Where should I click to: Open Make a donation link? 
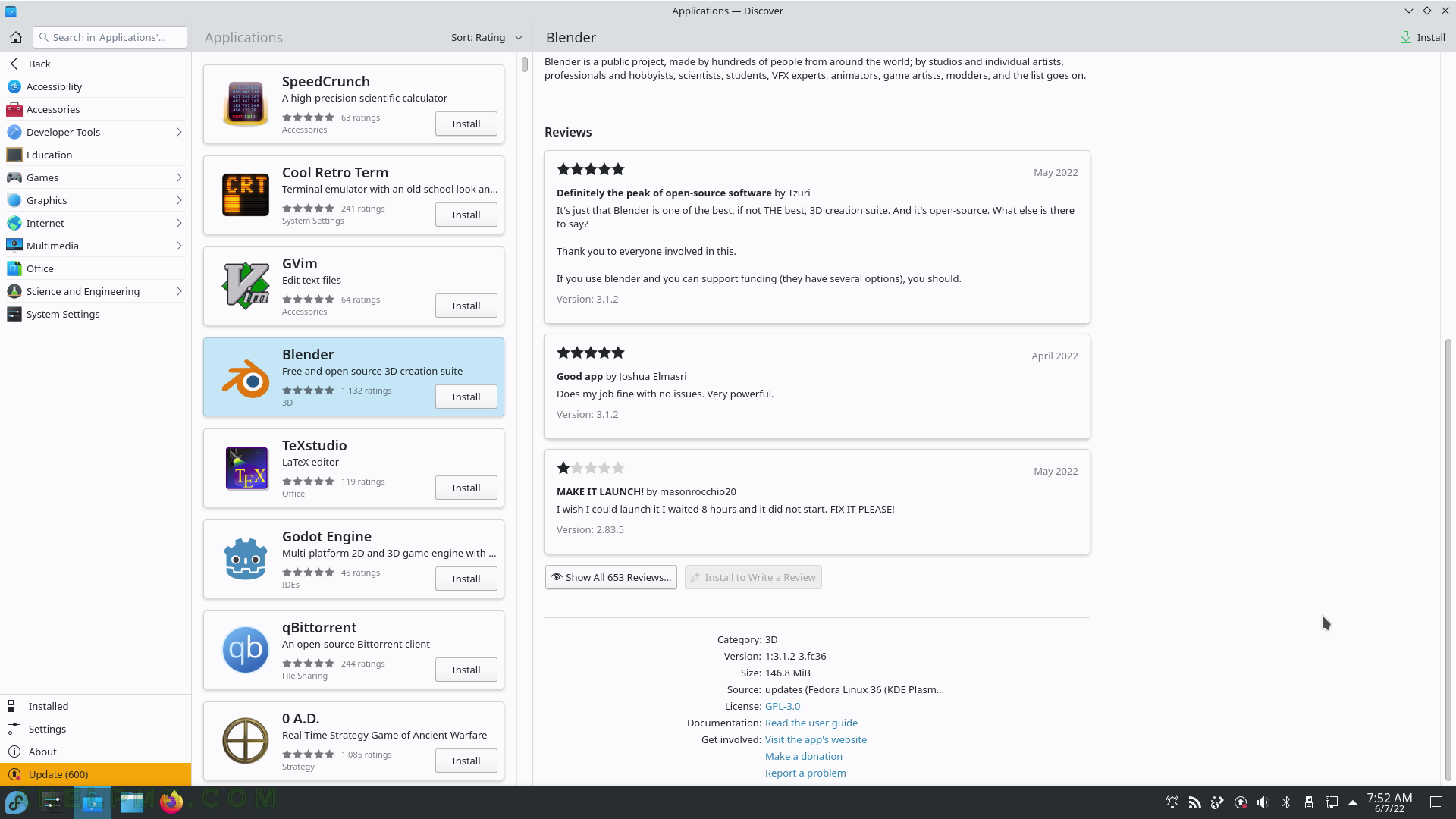click(803, 756)
